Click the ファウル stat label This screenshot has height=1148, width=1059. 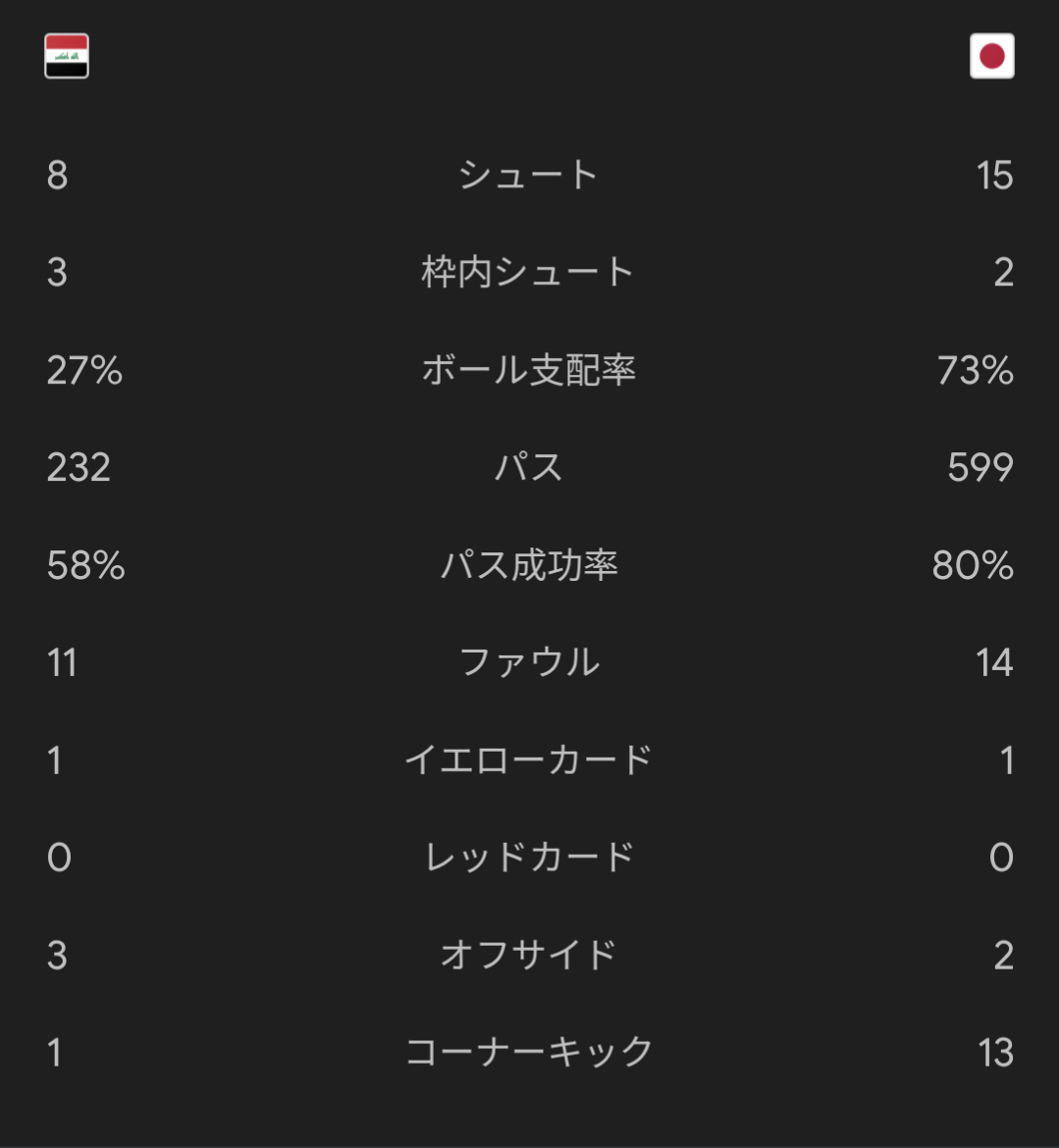[x=528, y=662]
